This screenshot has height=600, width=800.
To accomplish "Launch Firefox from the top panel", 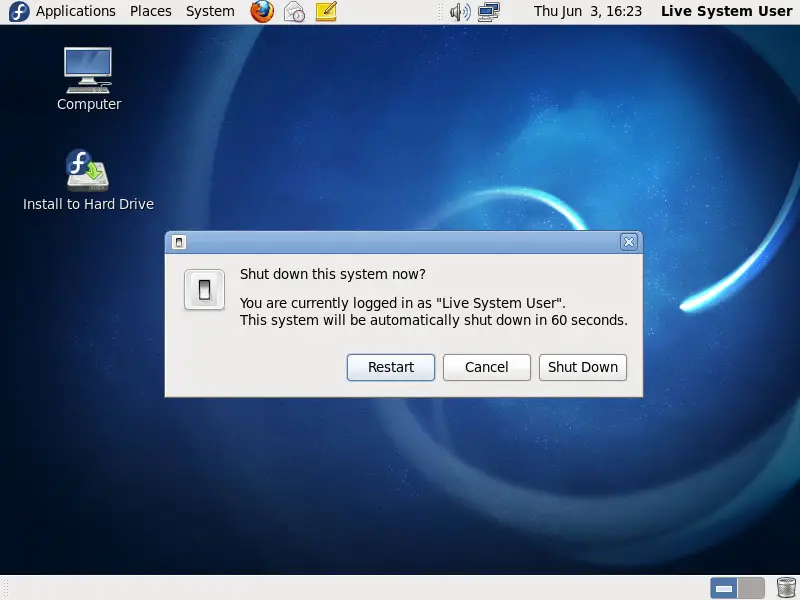I will [x=262, y=11].
